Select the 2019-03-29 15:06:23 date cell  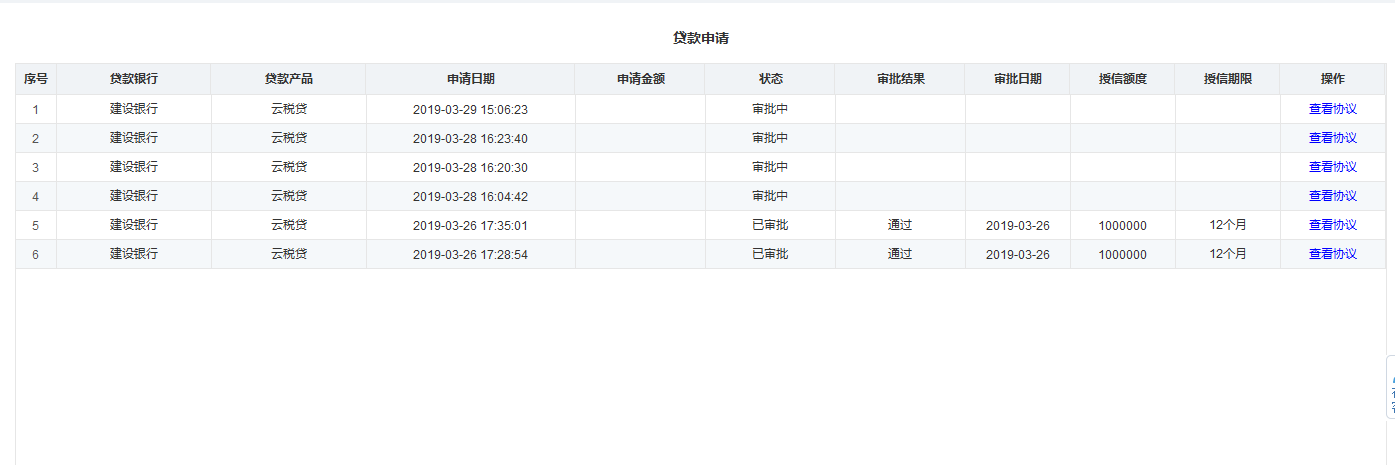pyautogui.click(x=470, y=109)
